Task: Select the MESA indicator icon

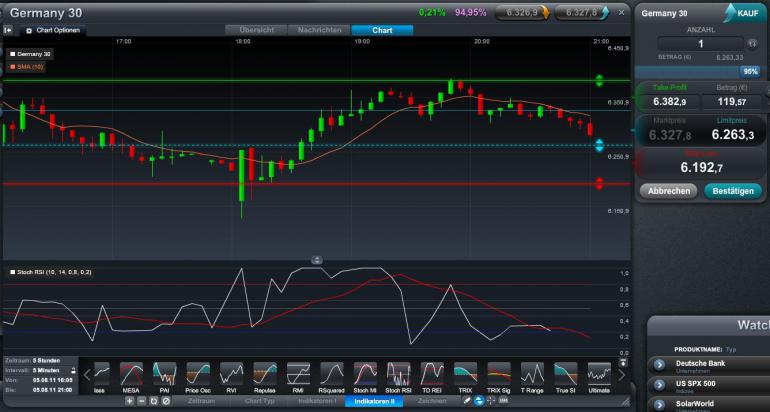Action: [x=131, y=375]
